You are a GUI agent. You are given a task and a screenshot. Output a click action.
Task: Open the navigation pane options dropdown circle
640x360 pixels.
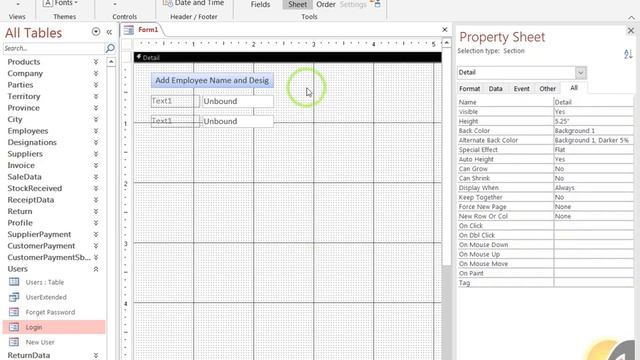click(96, 32)
